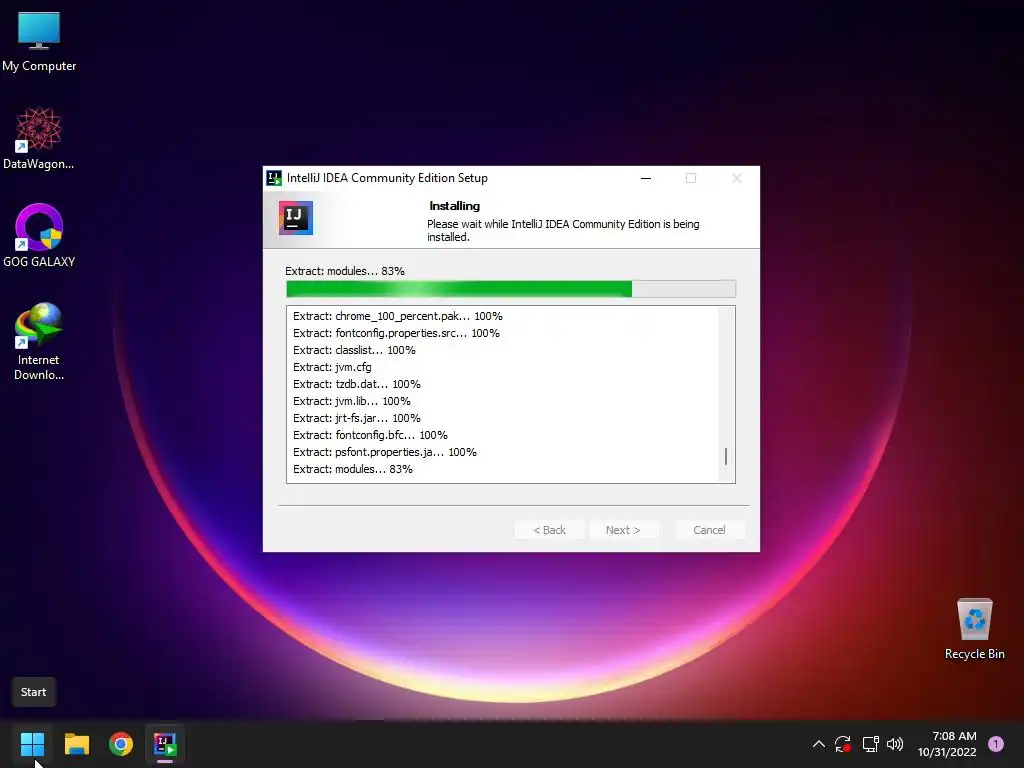Click the IntelliJ IDEA title bar icon
This screenshot has height=768, width=1024.
coord(274,178)
